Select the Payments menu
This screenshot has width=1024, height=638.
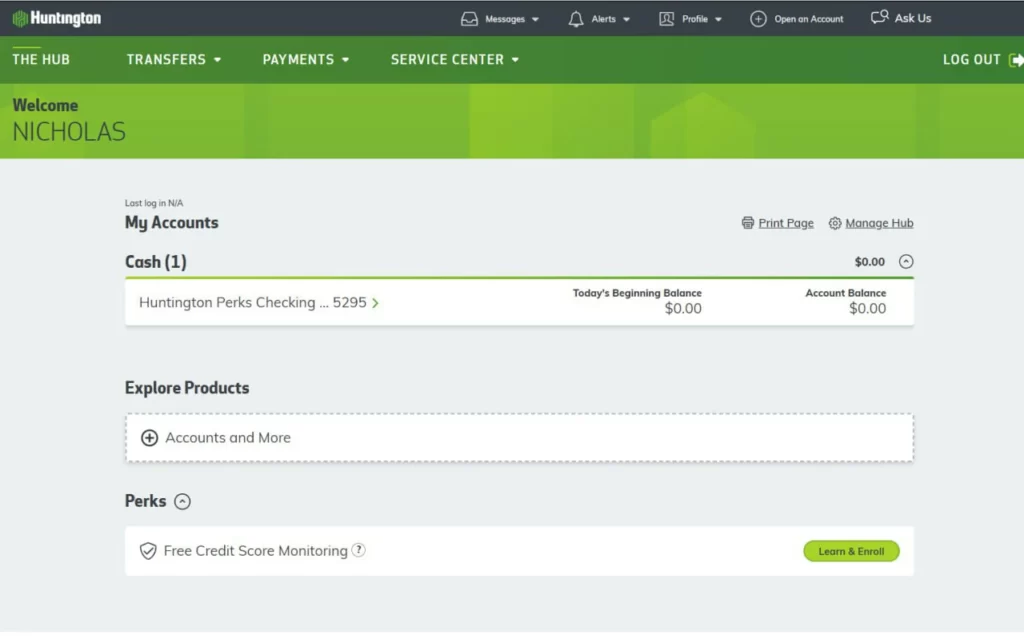(298, 59)
